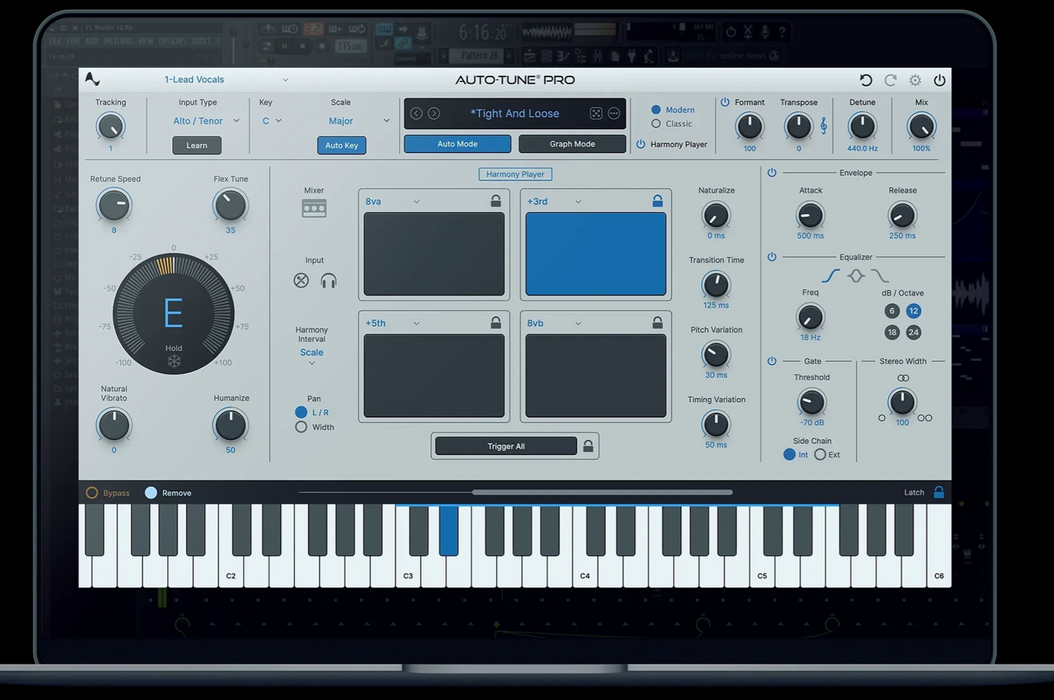Viewport: 1054px width, 700px height.
Task: Toggle the 8vb pad lock
Action: pyautogui.click(x=657, y=322)
